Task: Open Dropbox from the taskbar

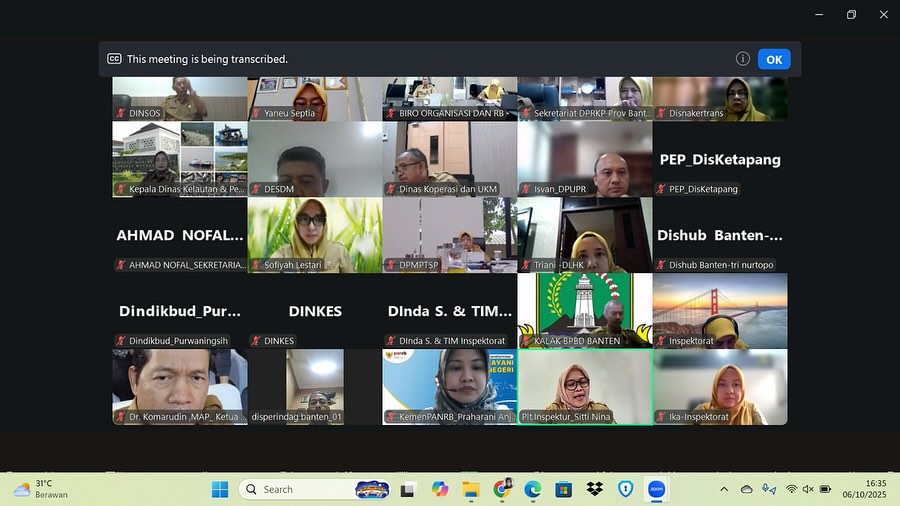Action: pos(594,489)
